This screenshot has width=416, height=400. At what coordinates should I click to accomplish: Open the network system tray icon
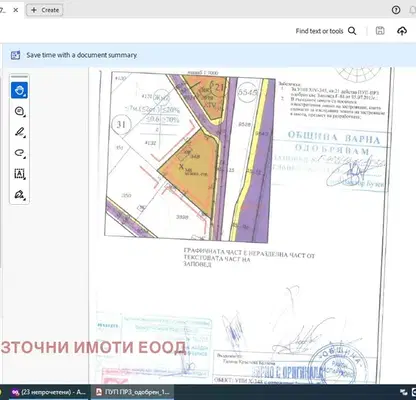(x=404, y=392)
